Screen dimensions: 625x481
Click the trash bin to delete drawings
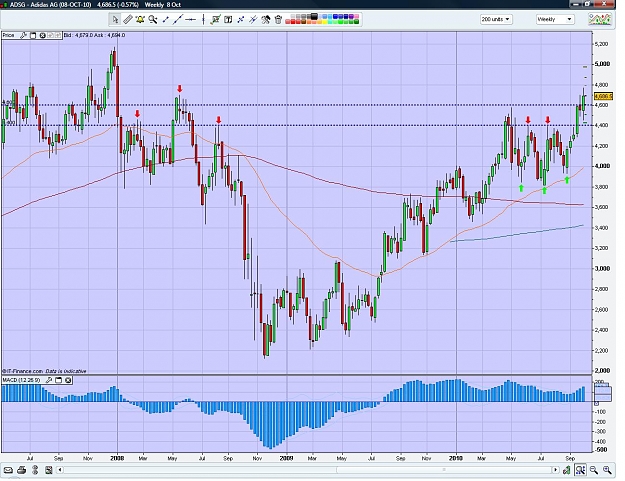(278, 19)
